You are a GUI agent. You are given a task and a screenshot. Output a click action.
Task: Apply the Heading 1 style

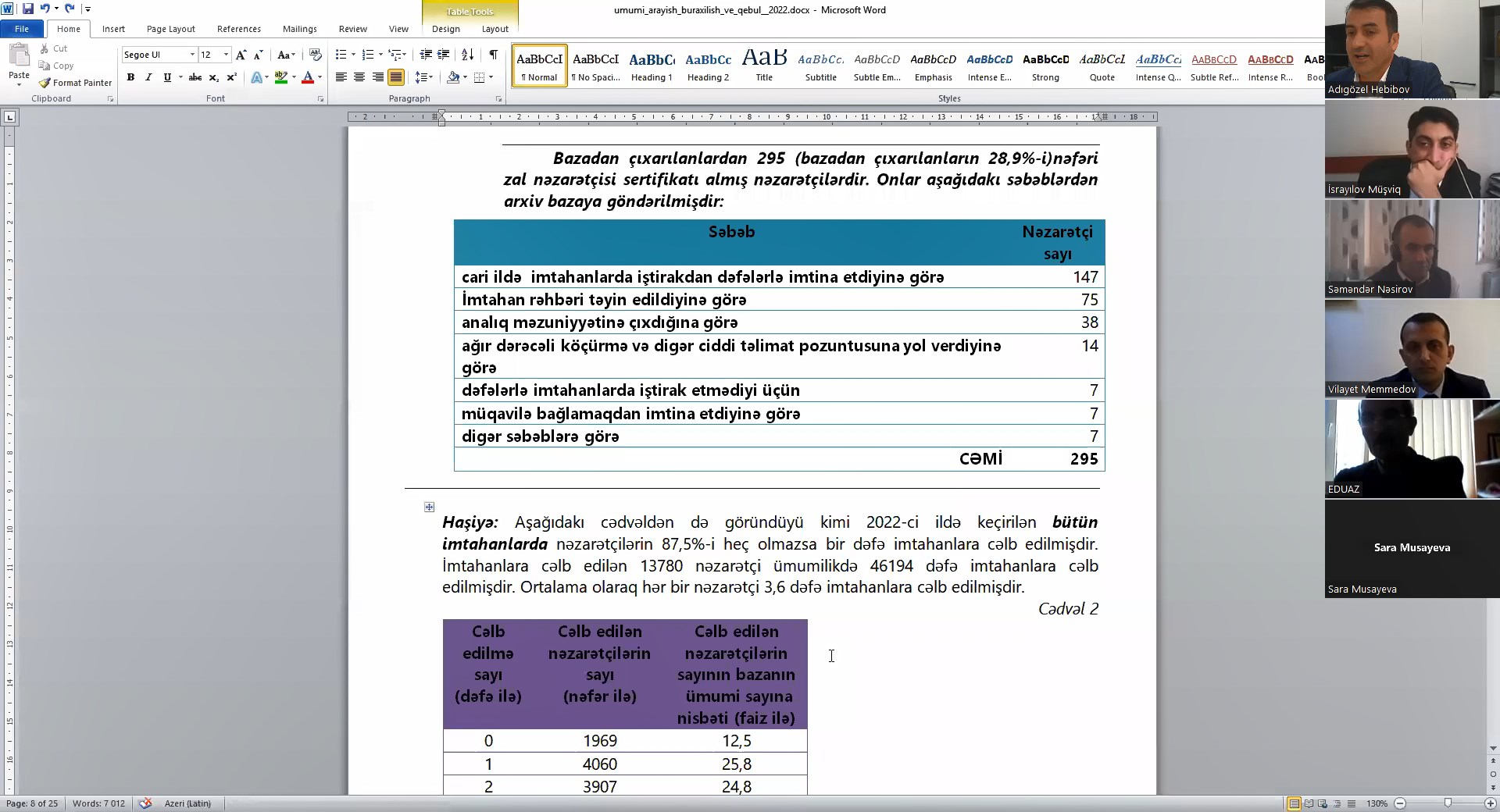652,66
